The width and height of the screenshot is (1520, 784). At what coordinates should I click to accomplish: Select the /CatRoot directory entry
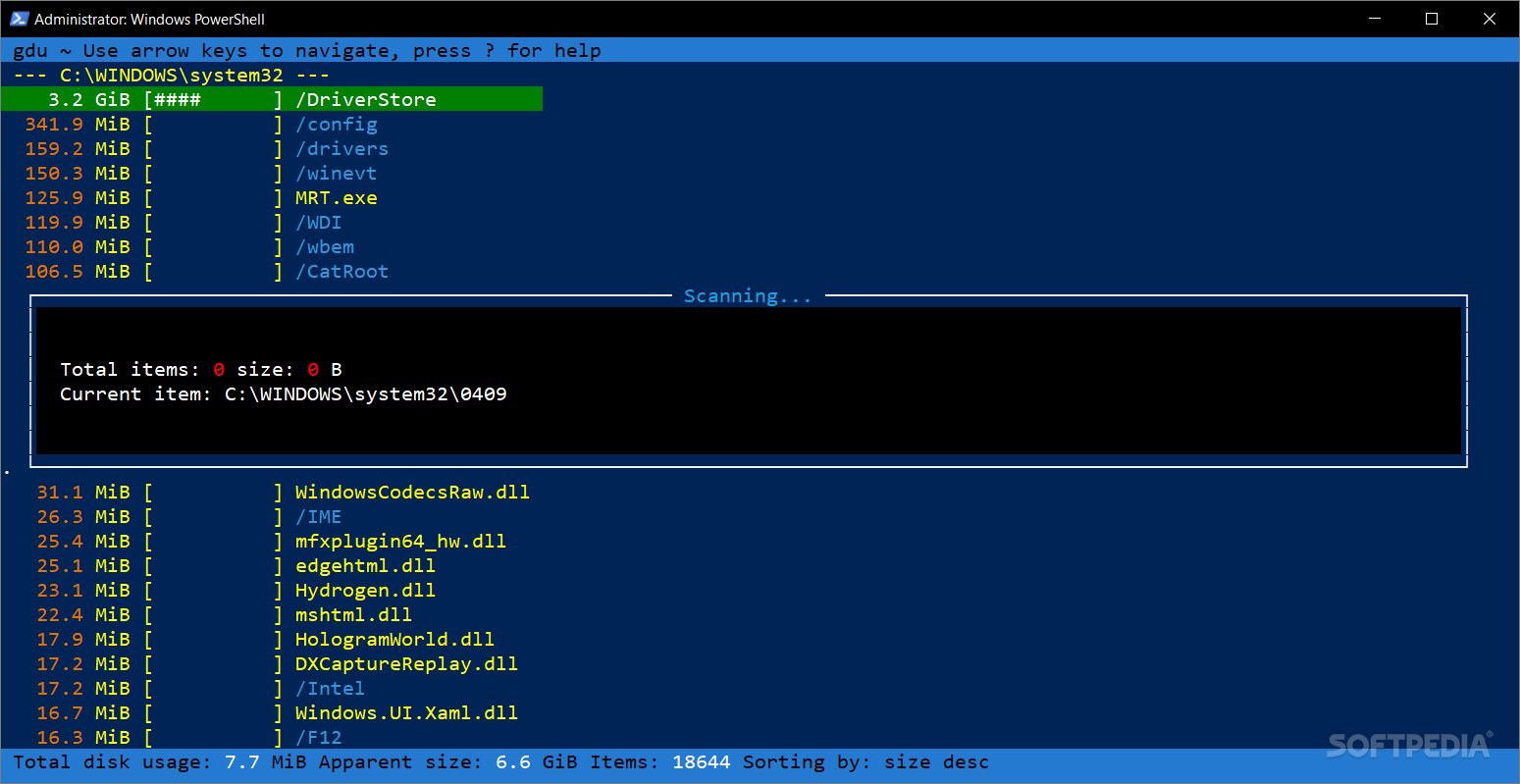(x=342, y=271)
